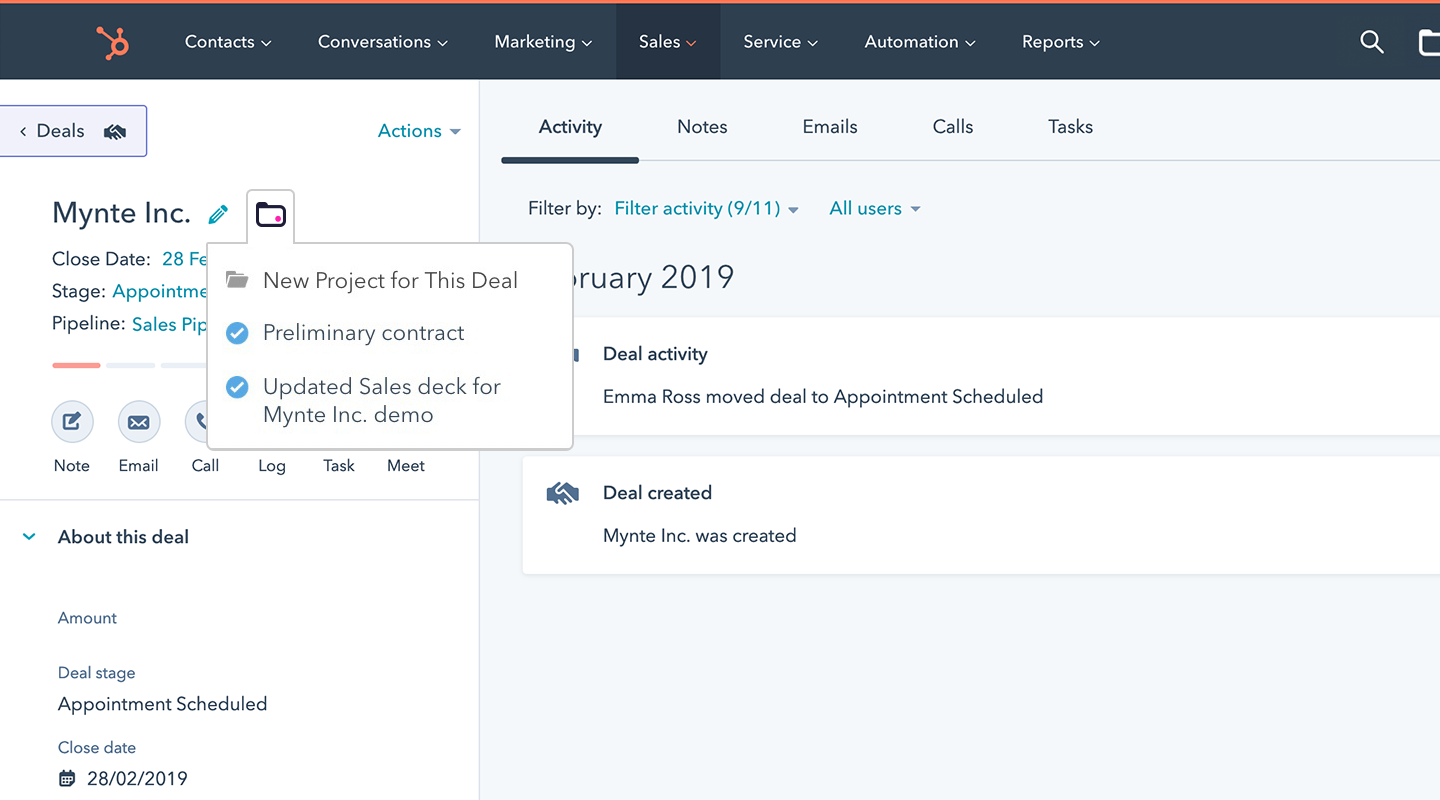Click the Task action label
This screenshot has height=800, width=1440.
(x=339, y=466)
